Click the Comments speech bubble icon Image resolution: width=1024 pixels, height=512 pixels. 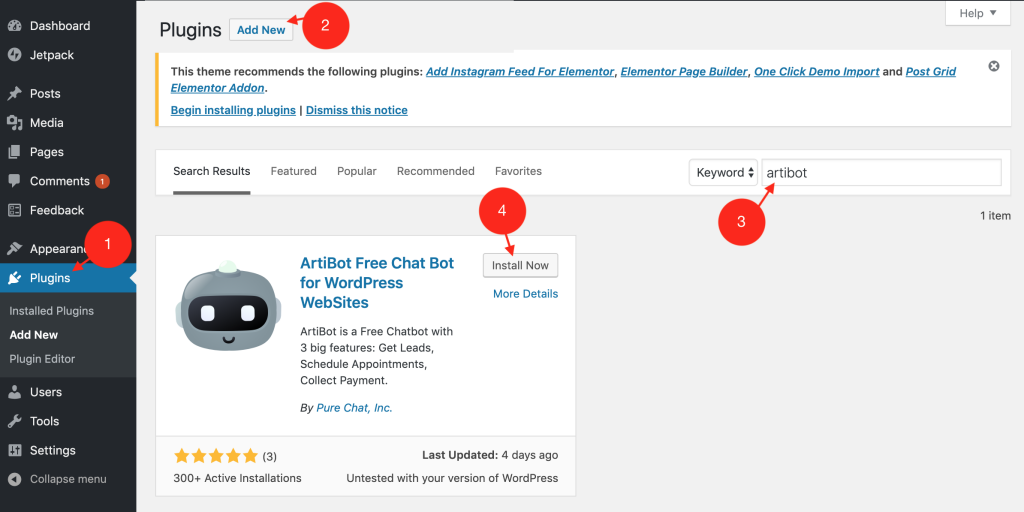[14, 181]
